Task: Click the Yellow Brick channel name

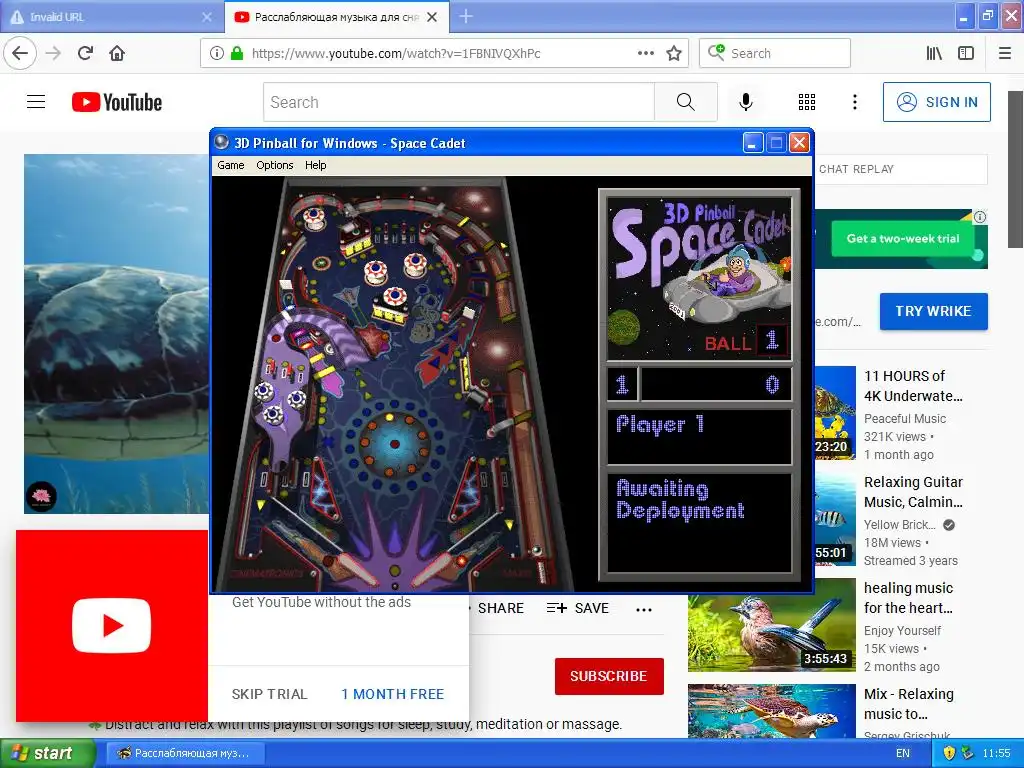Action: pyautogui.click(x=899, y=524)
